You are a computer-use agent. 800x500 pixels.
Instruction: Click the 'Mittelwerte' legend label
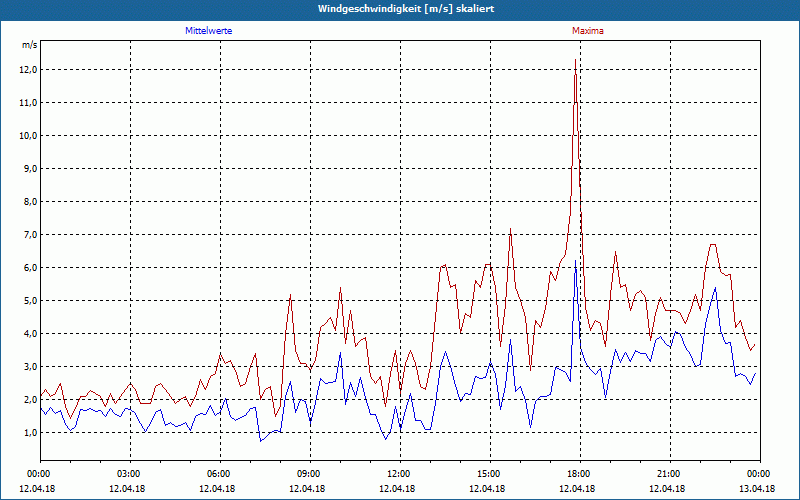click(x=208, y=31)
